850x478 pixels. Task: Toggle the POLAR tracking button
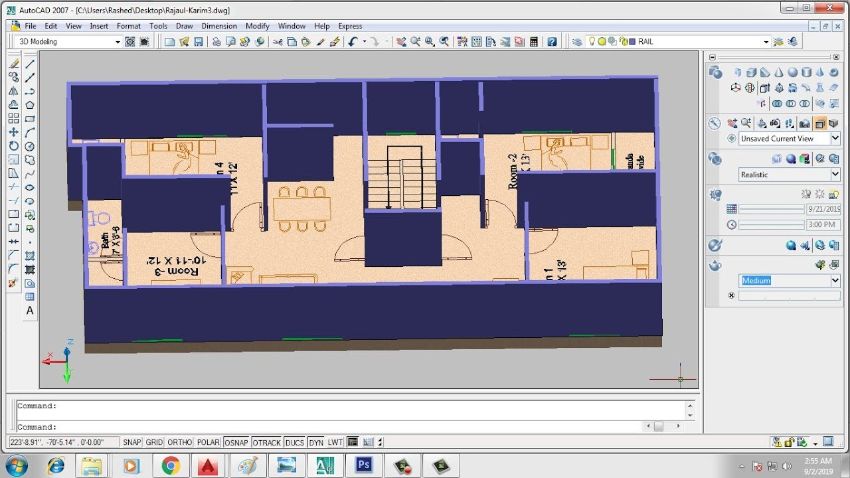tap(208, 442)
